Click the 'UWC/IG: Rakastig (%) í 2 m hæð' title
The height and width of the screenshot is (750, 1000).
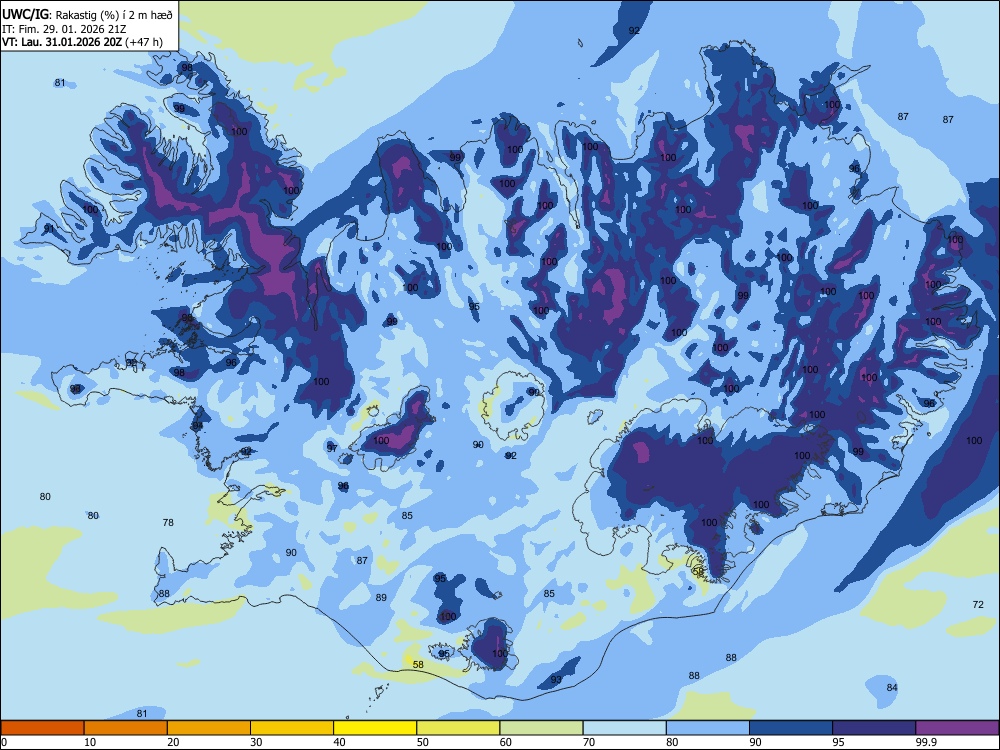[x=87, y=15]
